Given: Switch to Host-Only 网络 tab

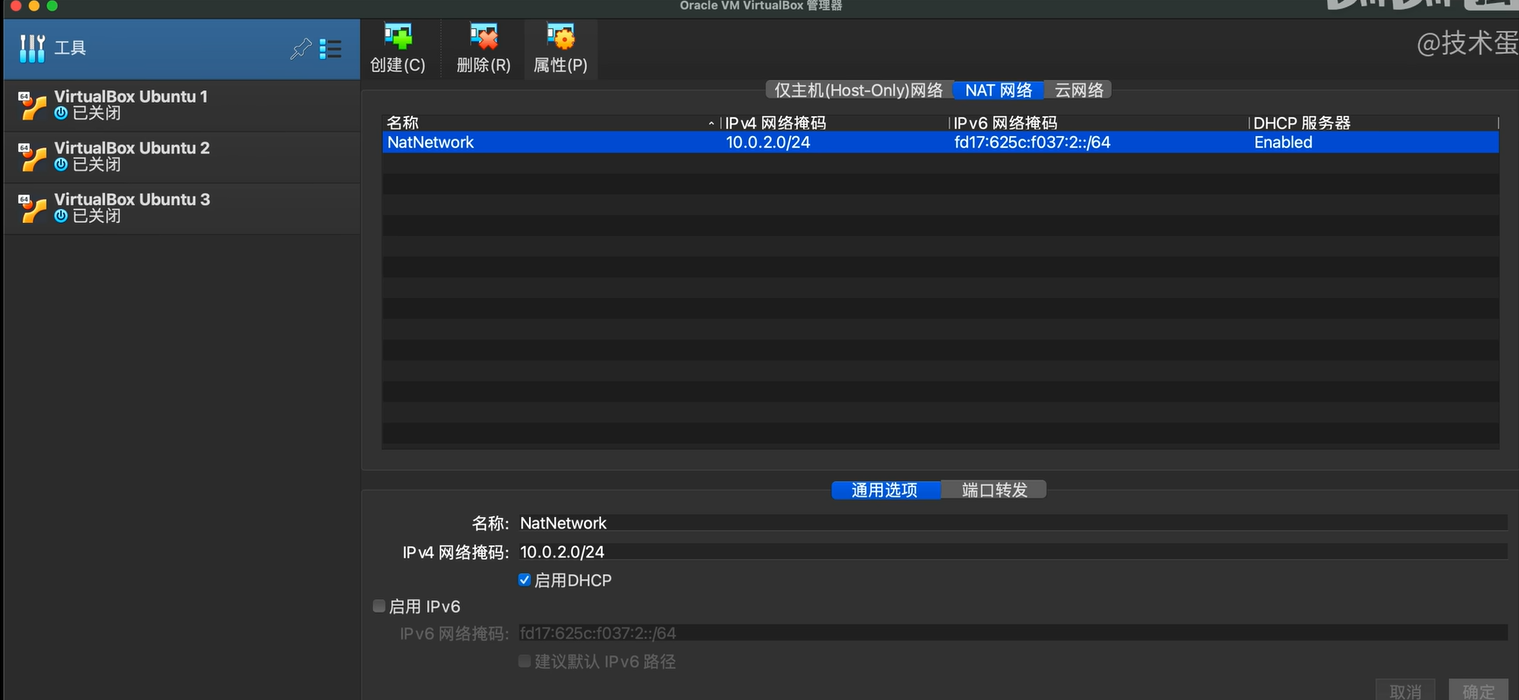Looking at the screenshot, I should pyautogui.click(x=859, y=90).
